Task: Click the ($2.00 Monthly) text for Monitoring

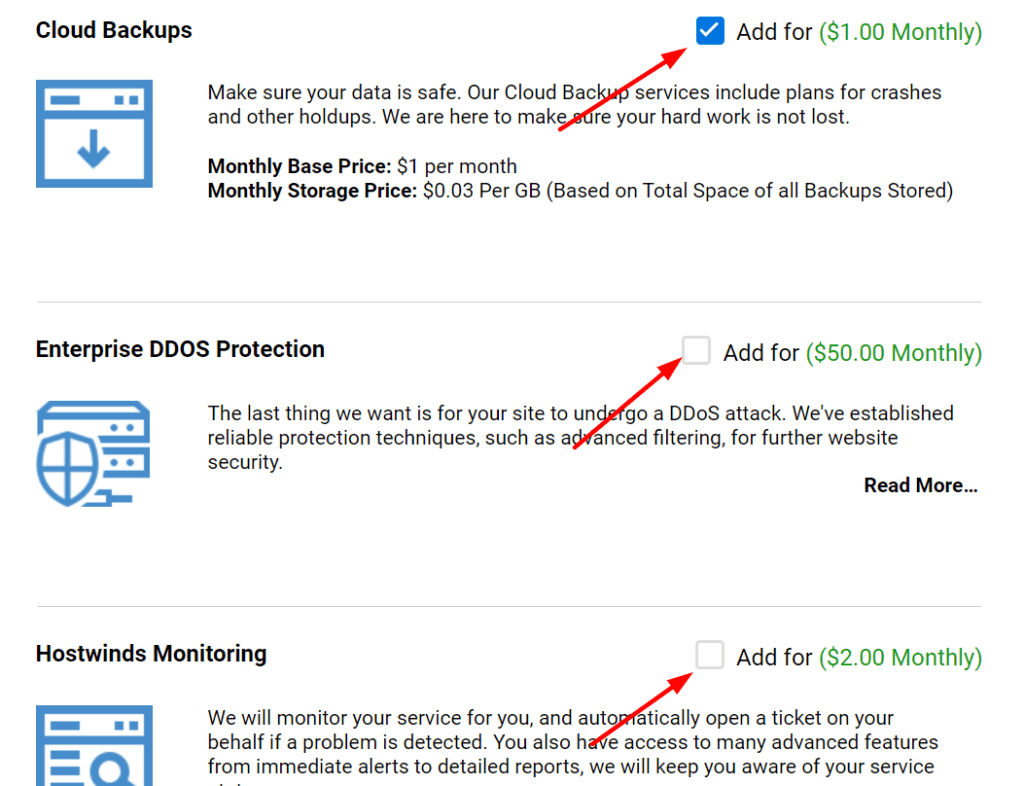Action: coord(899,657)
